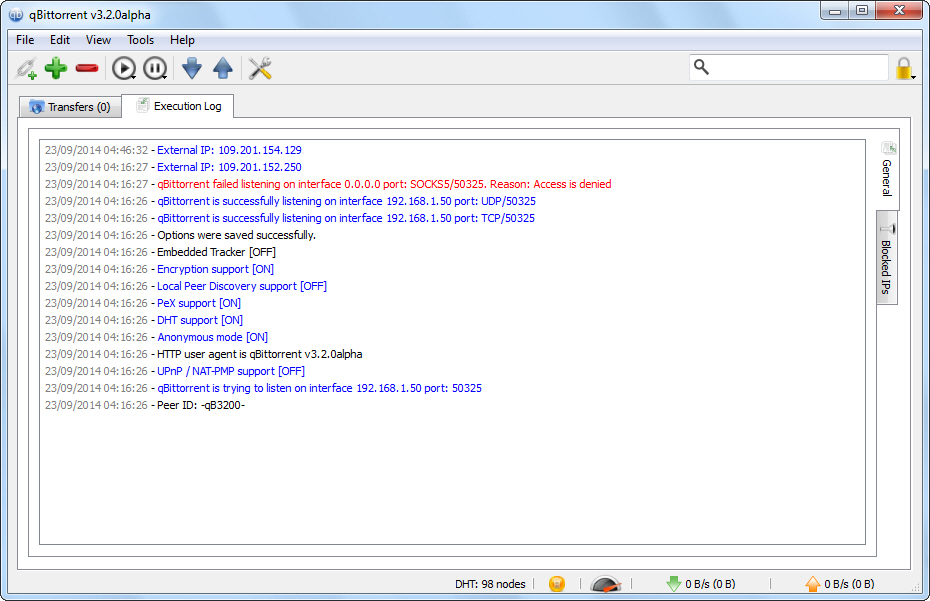
Task: Focus the torrent filter search field
Action: point(789,68)
